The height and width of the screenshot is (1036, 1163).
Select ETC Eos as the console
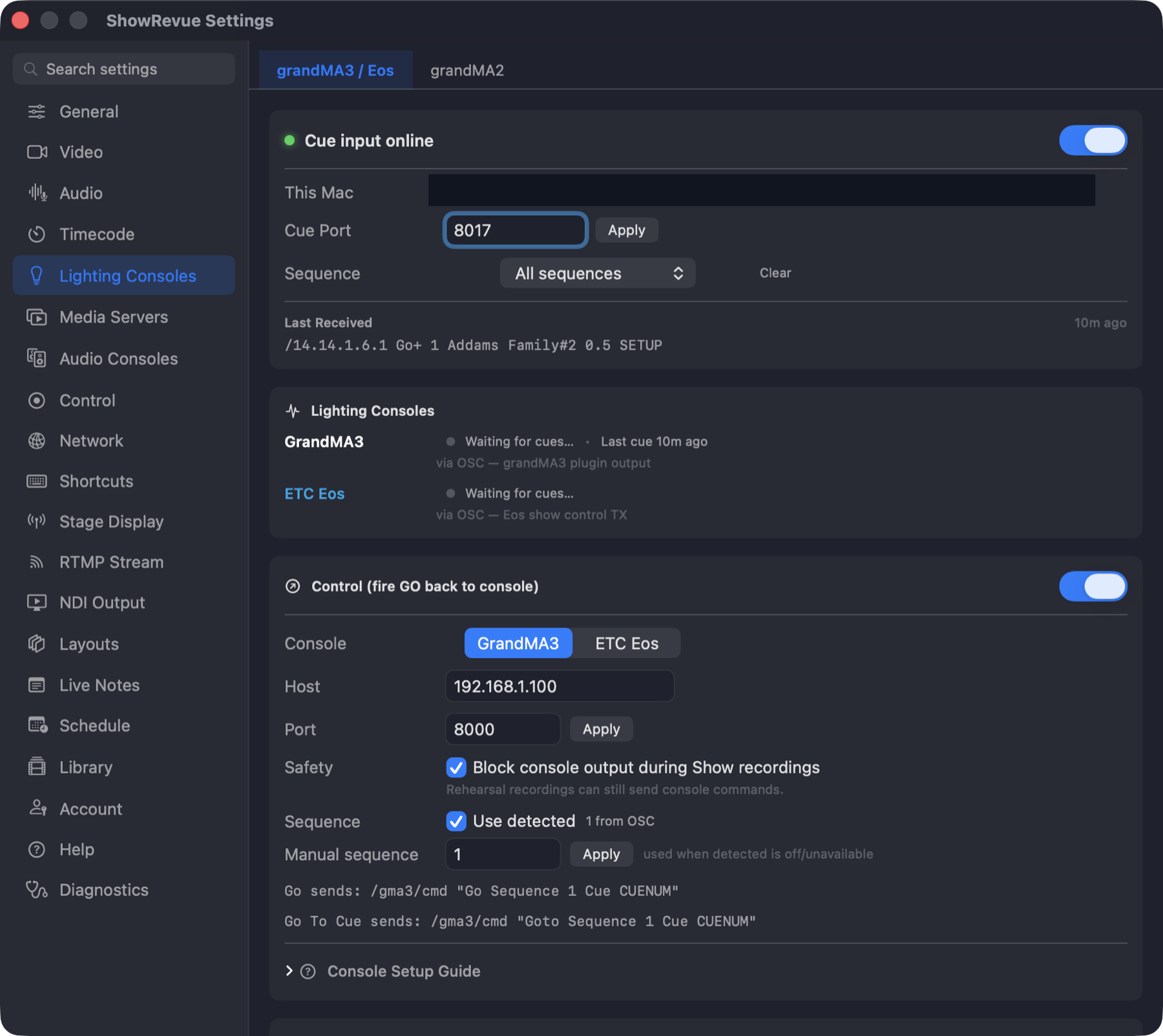pos(627,643)
